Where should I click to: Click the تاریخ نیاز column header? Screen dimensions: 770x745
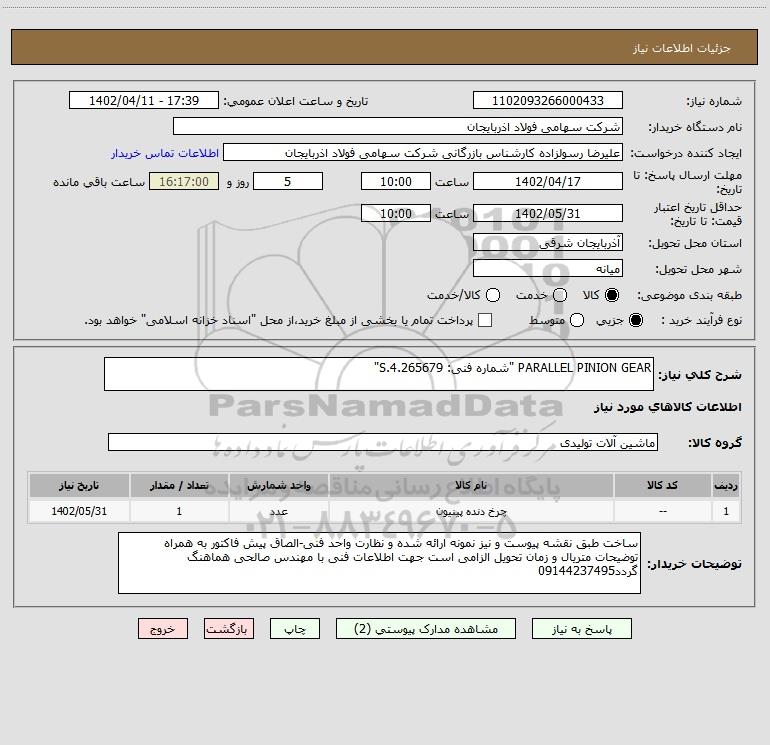click(79, 485)
